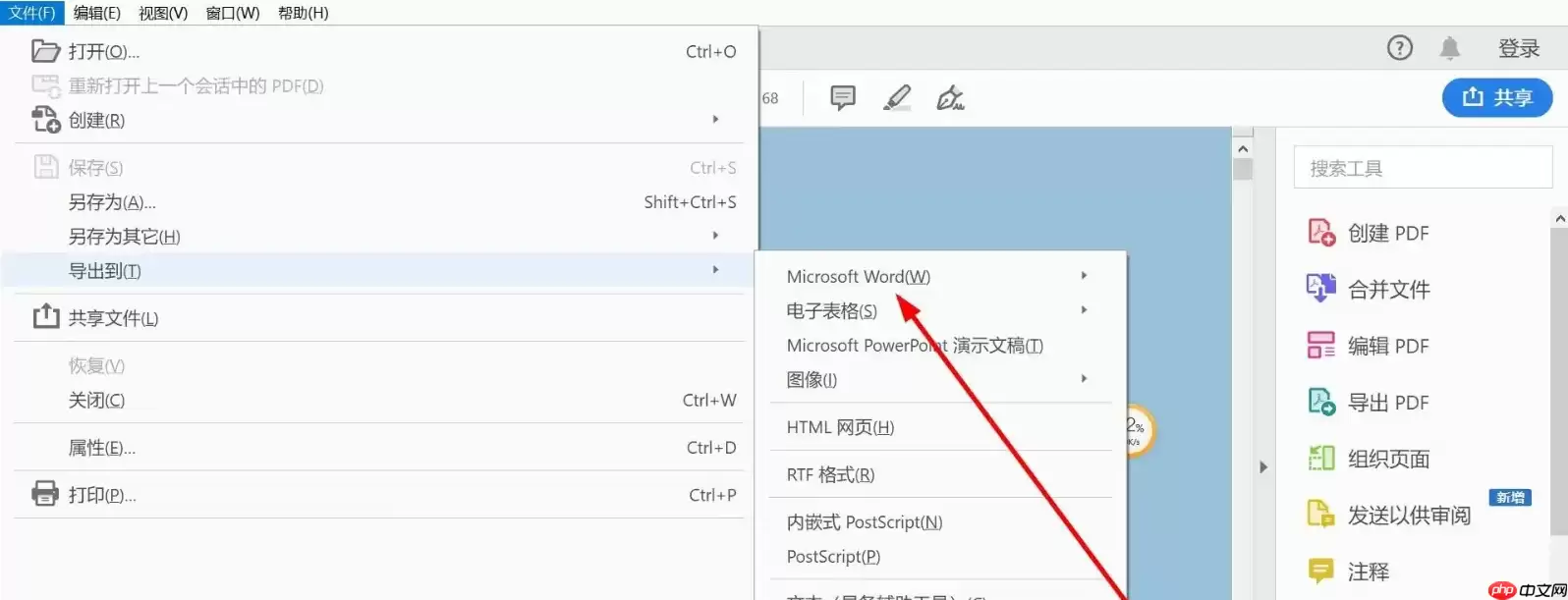Expand the 另存为其它(H) submenu arrow
Image resolution: width=1568 pixels, height=600 pixels.
tap(715, 236)
